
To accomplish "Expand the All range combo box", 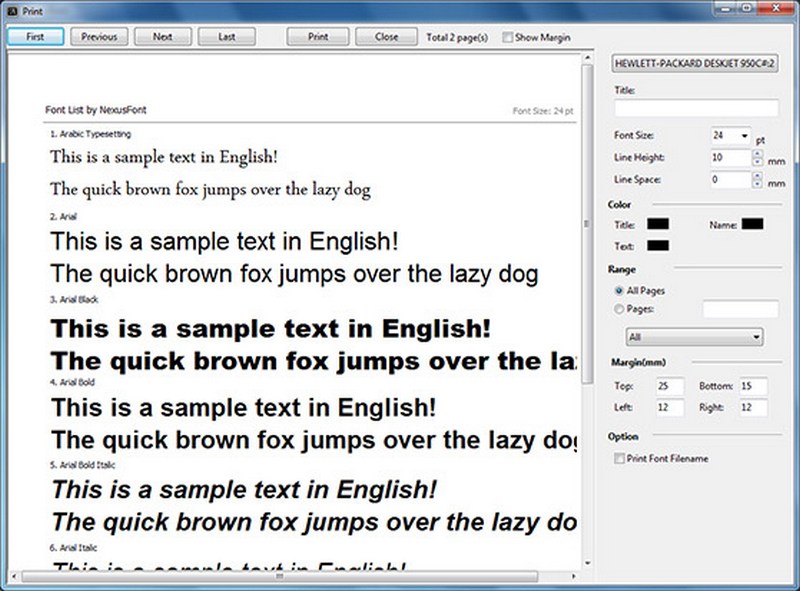I will (x=755, y=337).
